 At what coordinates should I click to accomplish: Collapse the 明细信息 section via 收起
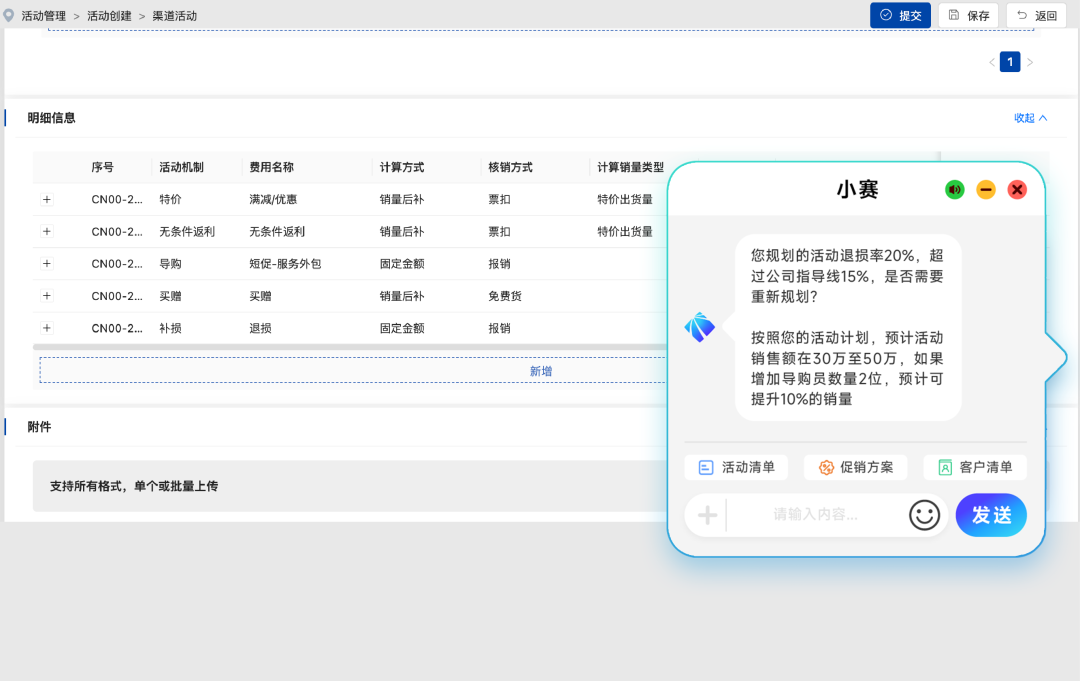pos(1030,118)
